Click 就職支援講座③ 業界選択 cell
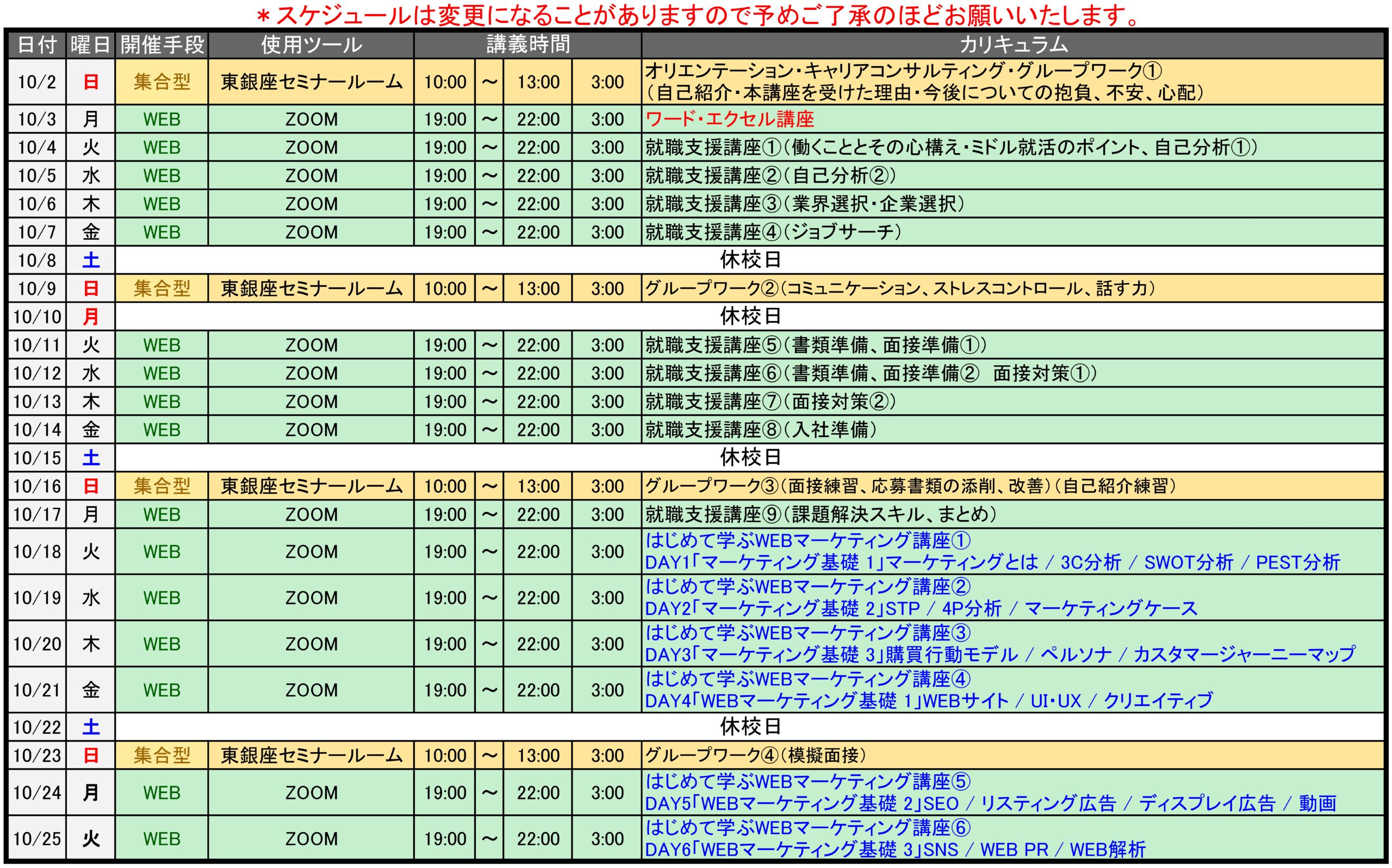The height and width of the screenshot is (868, 1392). [1013, 204]
